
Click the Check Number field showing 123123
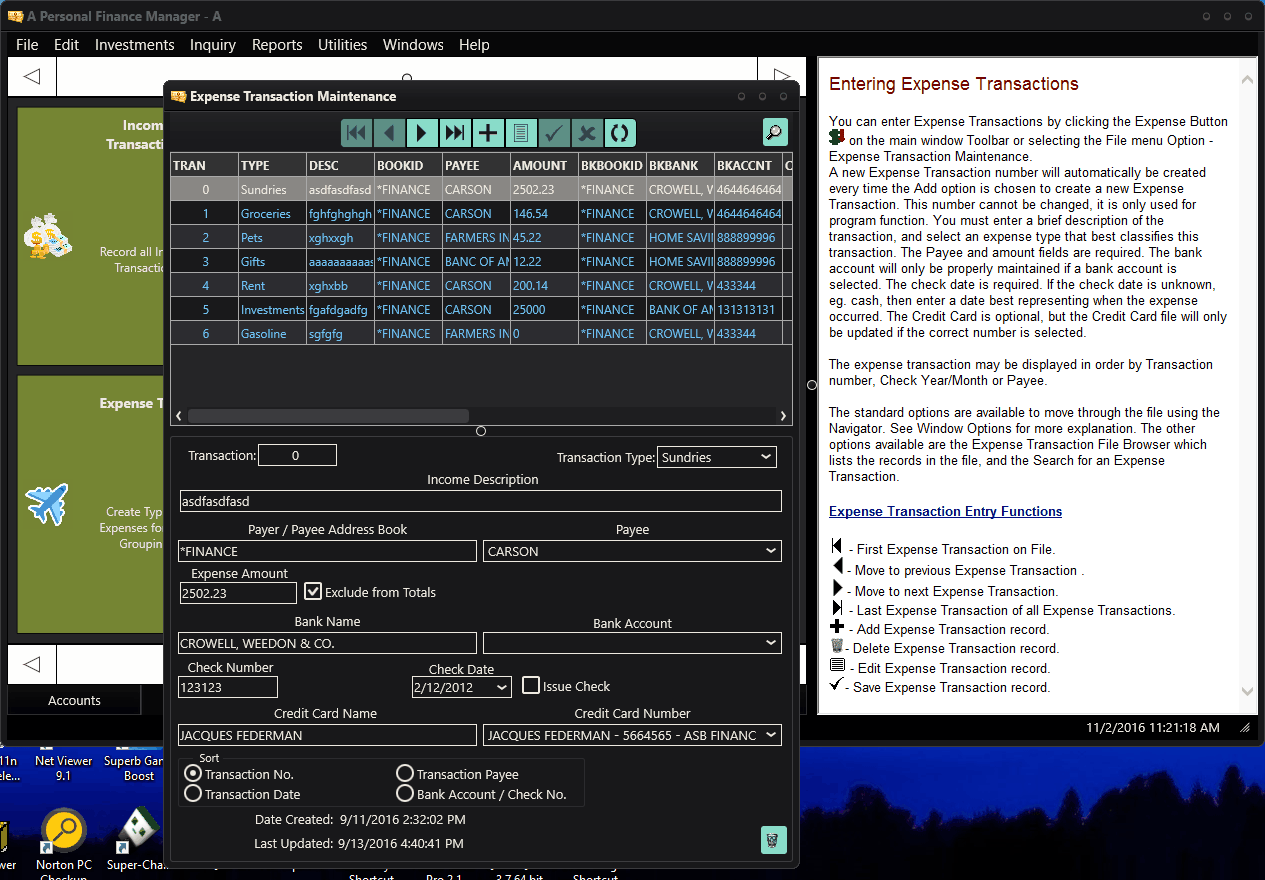click(x=228, y=687)
